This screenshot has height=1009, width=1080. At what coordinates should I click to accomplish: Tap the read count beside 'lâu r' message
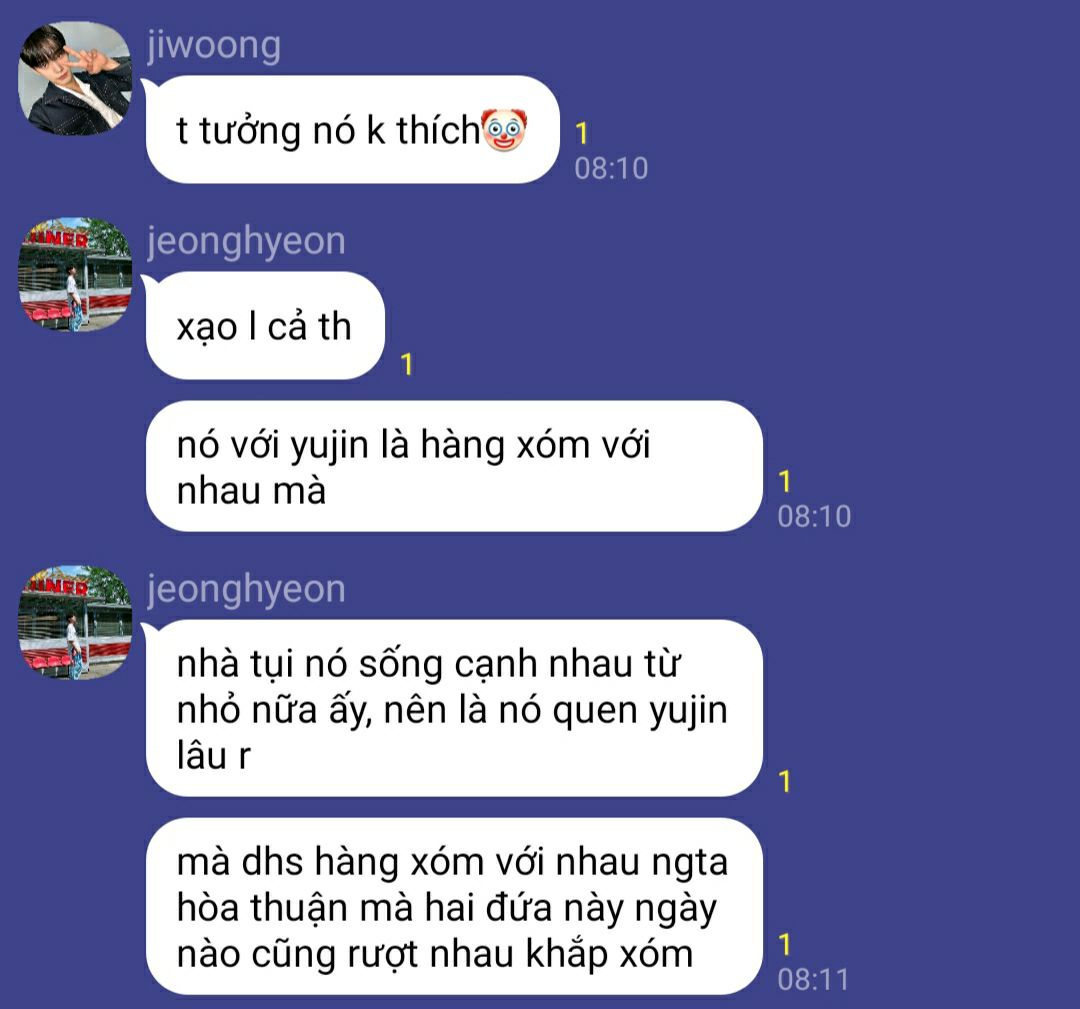[785, 782]
